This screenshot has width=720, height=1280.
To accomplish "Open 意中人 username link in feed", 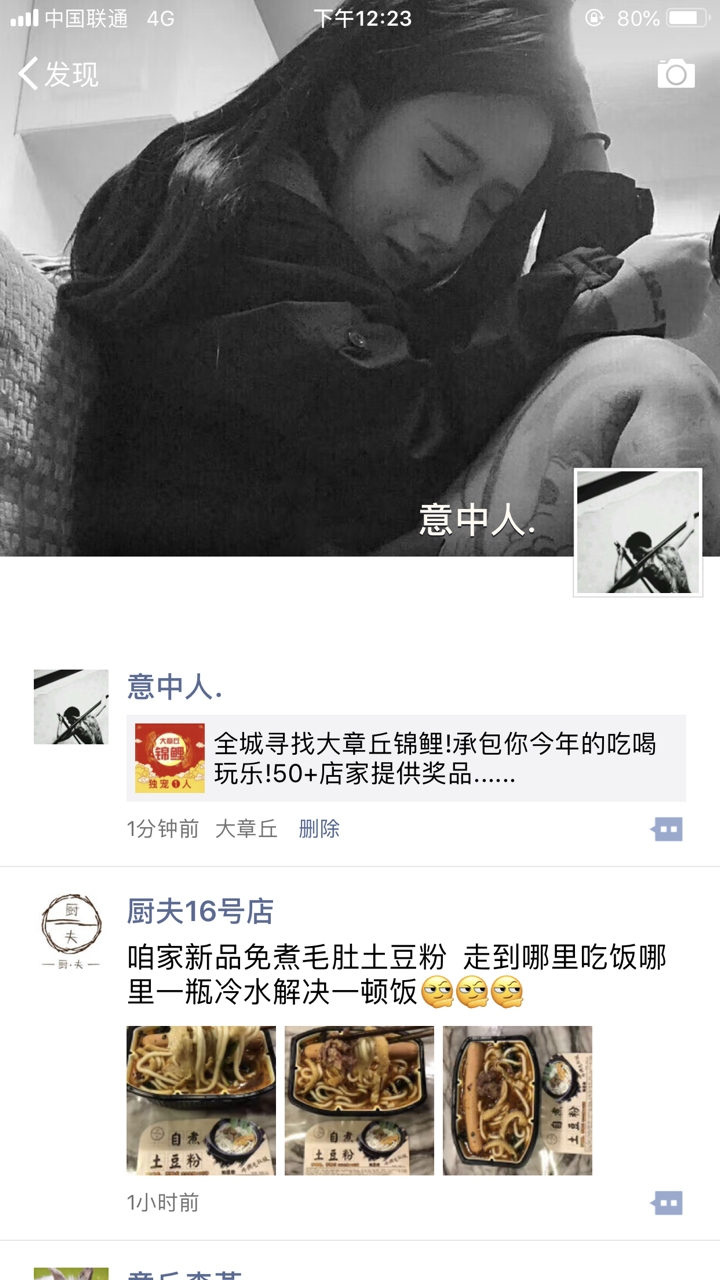I will pyautogui.click(x=174, y=687).
